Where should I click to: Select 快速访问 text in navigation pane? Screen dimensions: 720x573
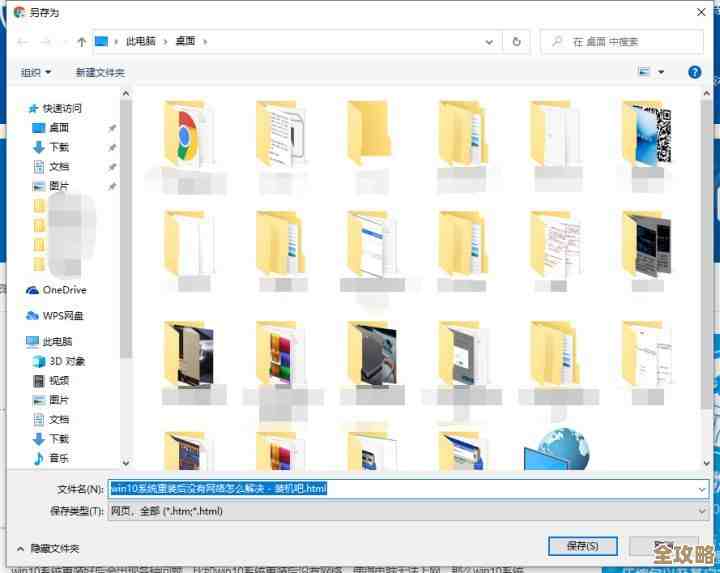point(62,108)
